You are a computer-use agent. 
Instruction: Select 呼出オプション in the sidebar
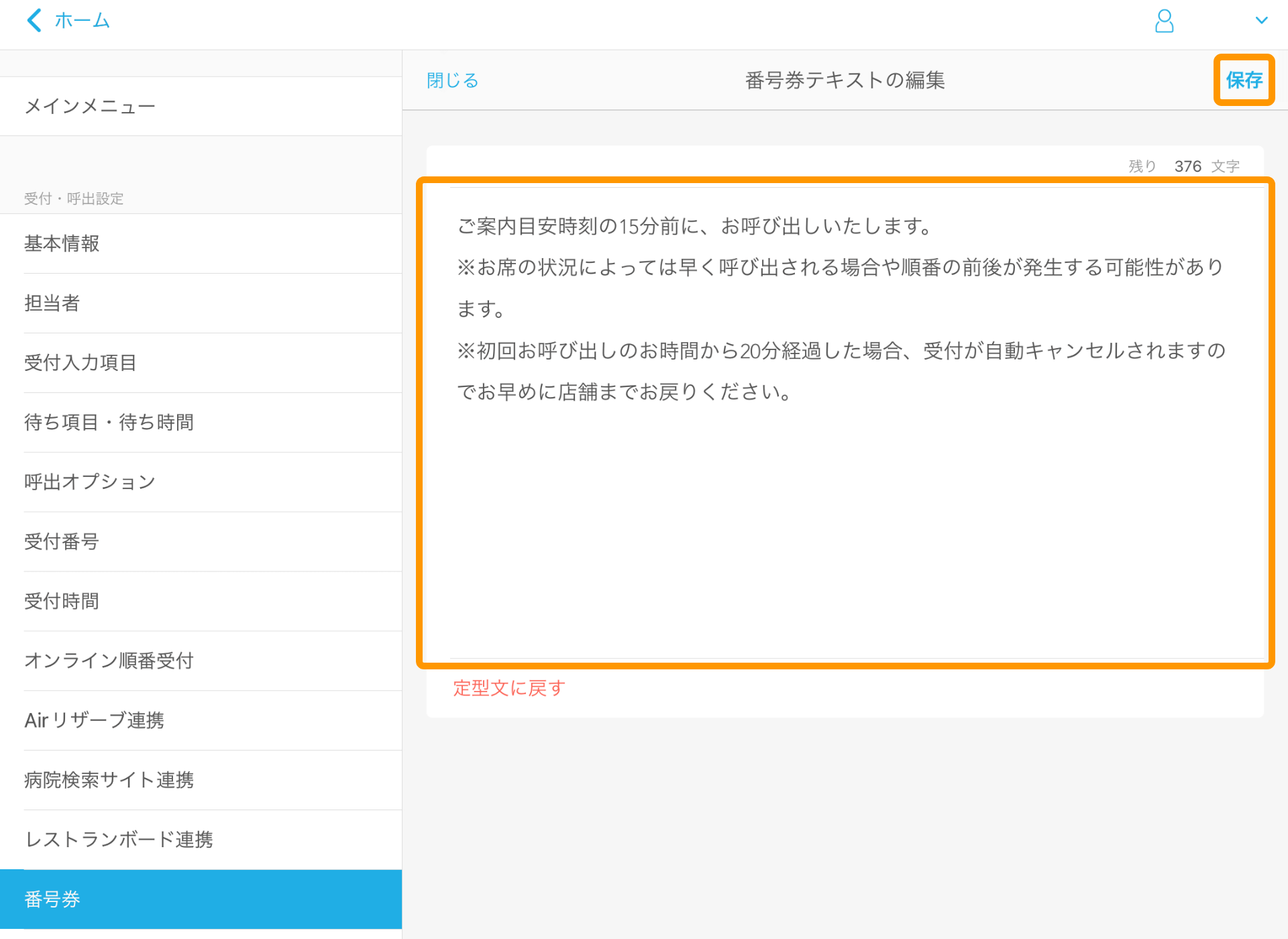pos(89,482)
